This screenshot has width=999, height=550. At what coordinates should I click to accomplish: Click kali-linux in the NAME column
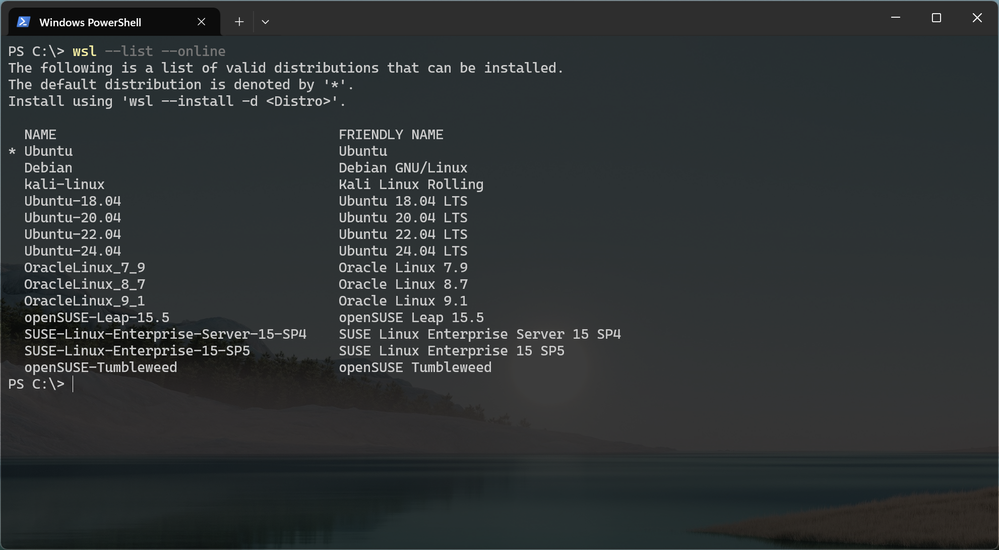[x=64, y=184]
